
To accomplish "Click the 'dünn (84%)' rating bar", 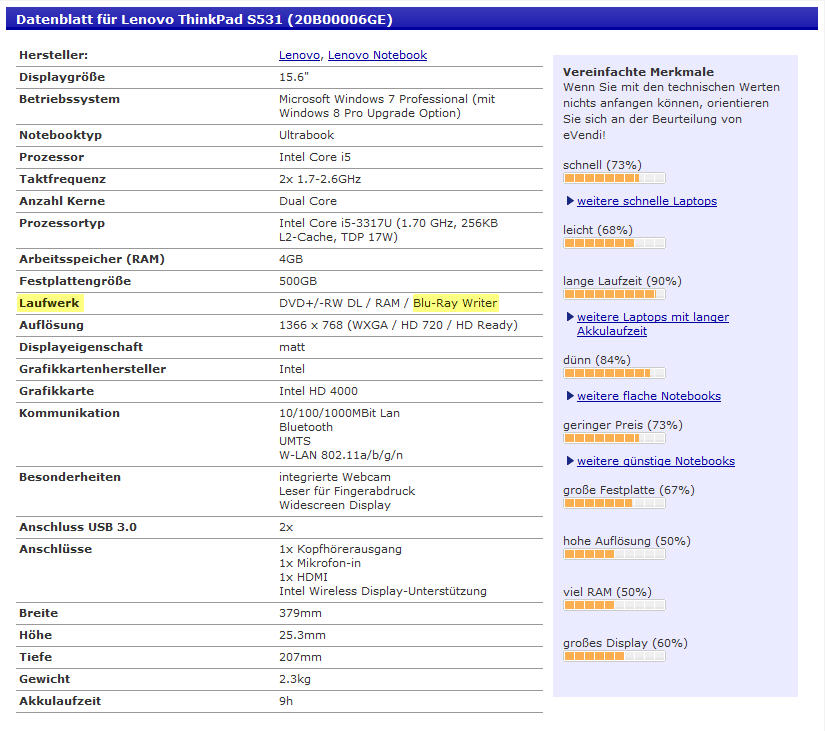I will (614, 373).
